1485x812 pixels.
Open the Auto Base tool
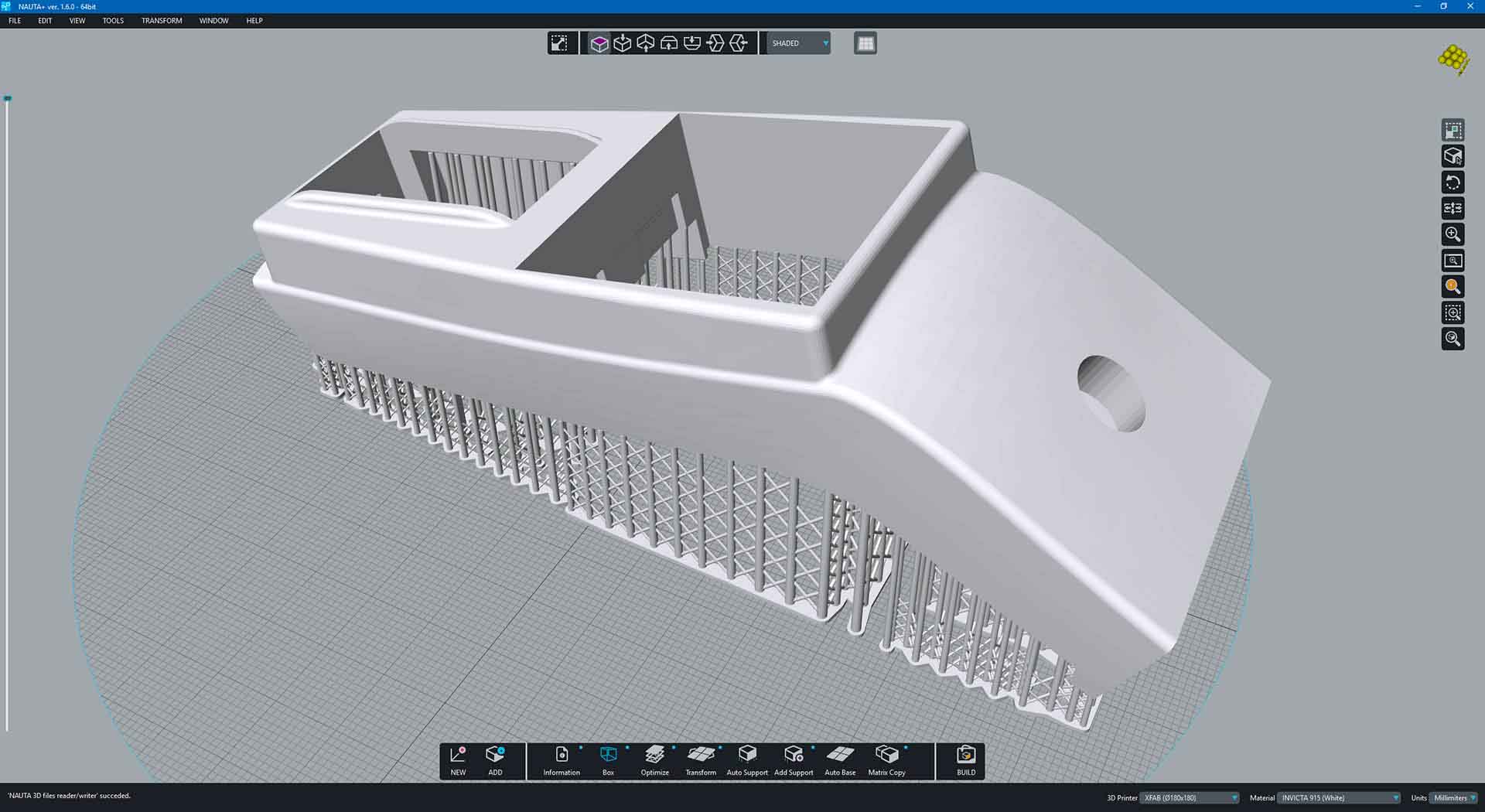(840, 761)
